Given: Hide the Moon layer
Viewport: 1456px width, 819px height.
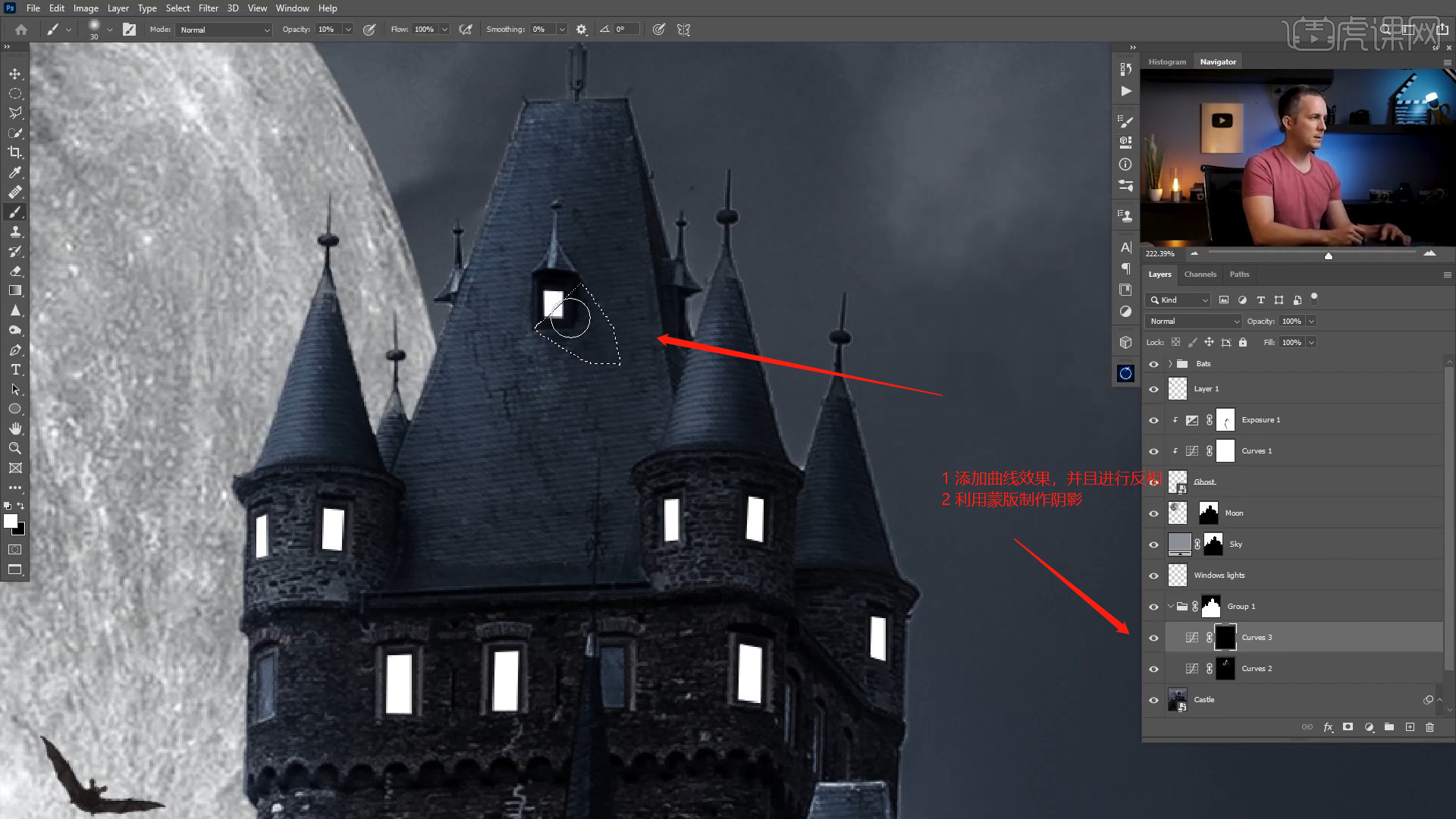Looking at the screenshot, I should pos(1154,513).
